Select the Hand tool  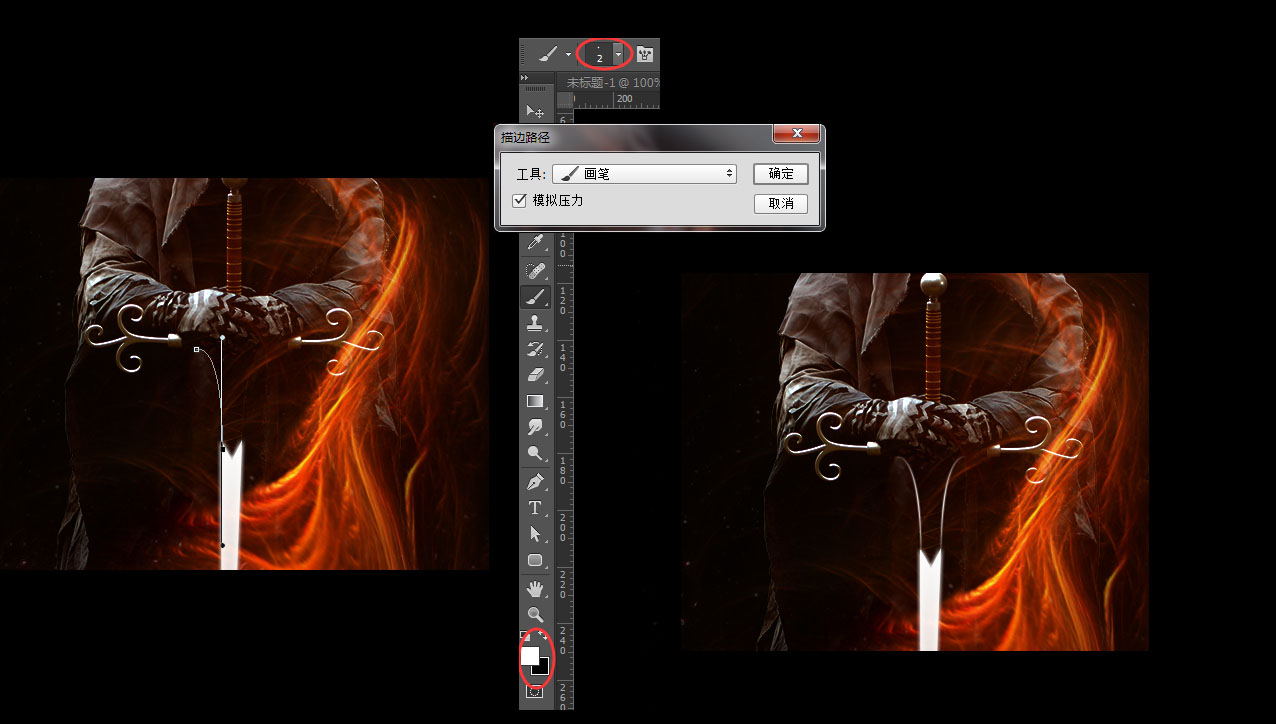click(535, 589)
